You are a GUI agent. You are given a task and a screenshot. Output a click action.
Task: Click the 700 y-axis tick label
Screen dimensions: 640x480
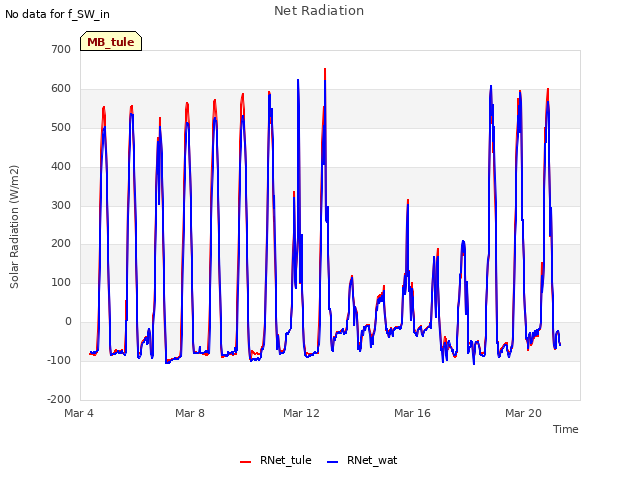tap(61, 49)
